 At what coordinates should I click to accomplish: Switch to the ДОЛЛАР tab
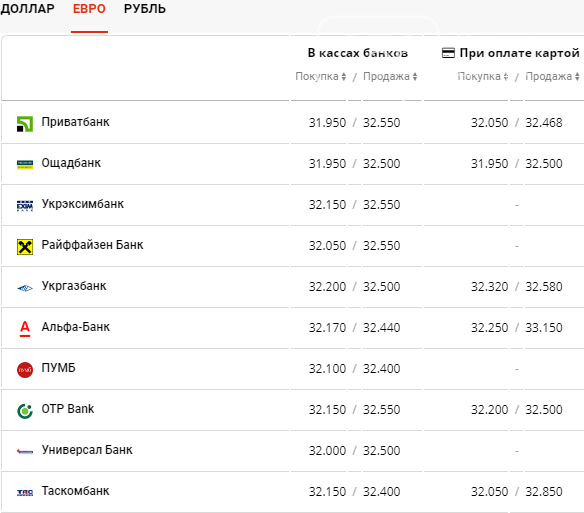click(x=28, y=9)
